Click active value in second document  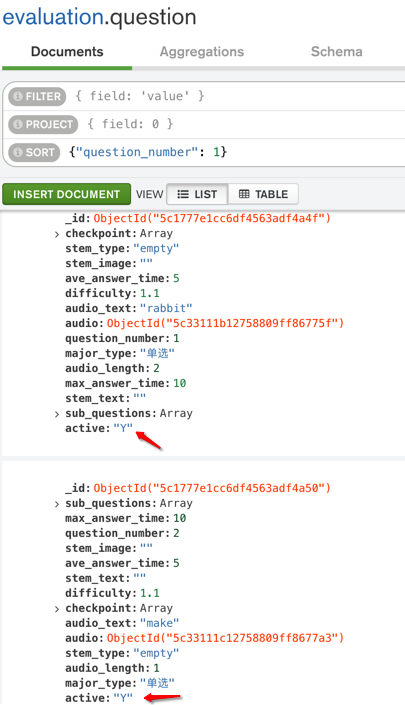(x=123, y=698)
